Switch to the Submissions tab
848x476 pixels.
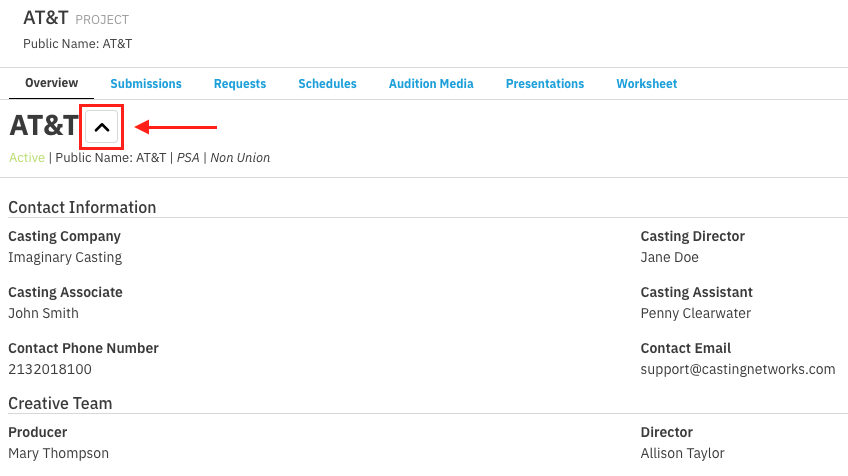[146, 84]
